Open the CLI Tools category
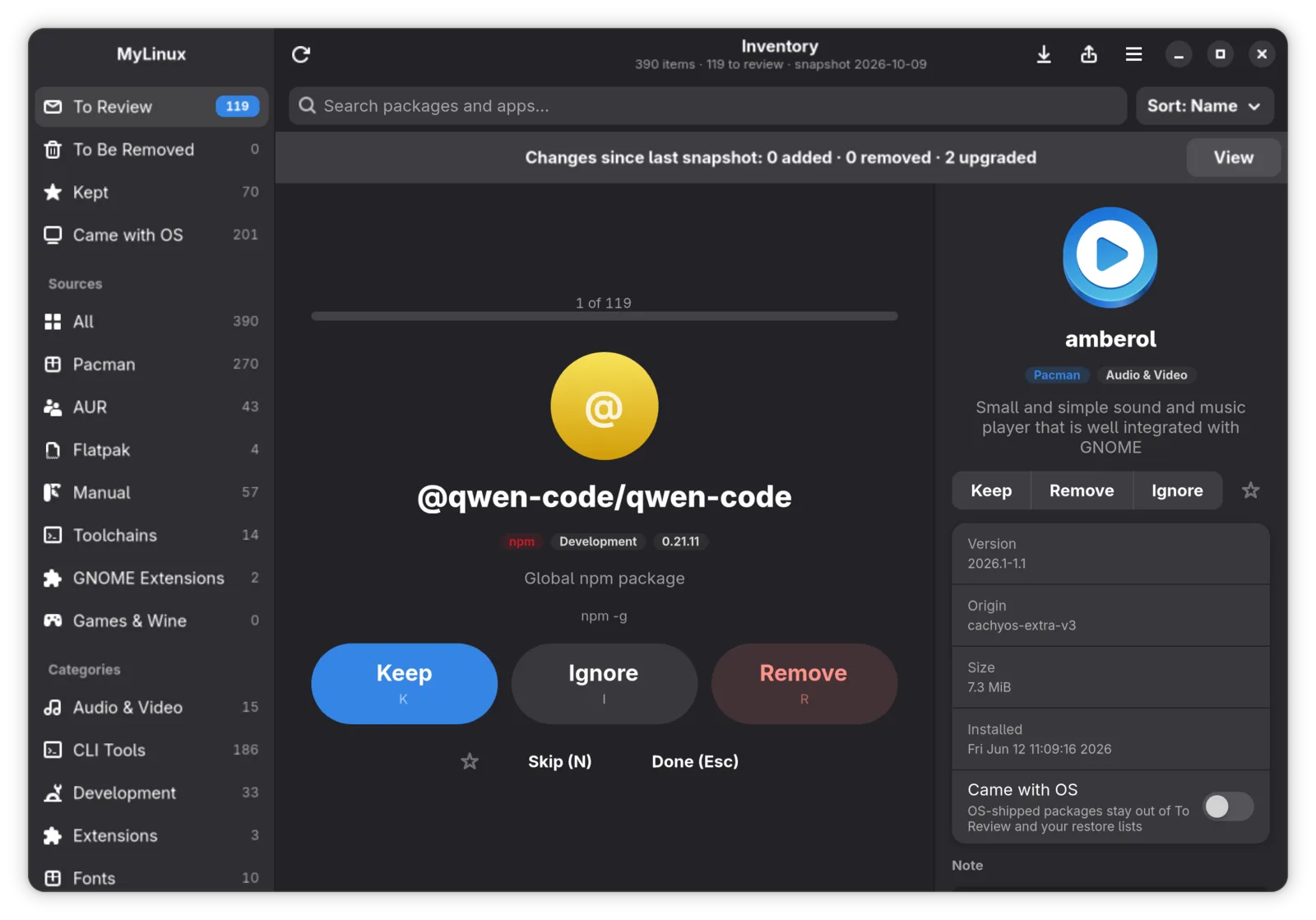The image size is (1316, 920). pyautogui.click(x=151, y=750)
